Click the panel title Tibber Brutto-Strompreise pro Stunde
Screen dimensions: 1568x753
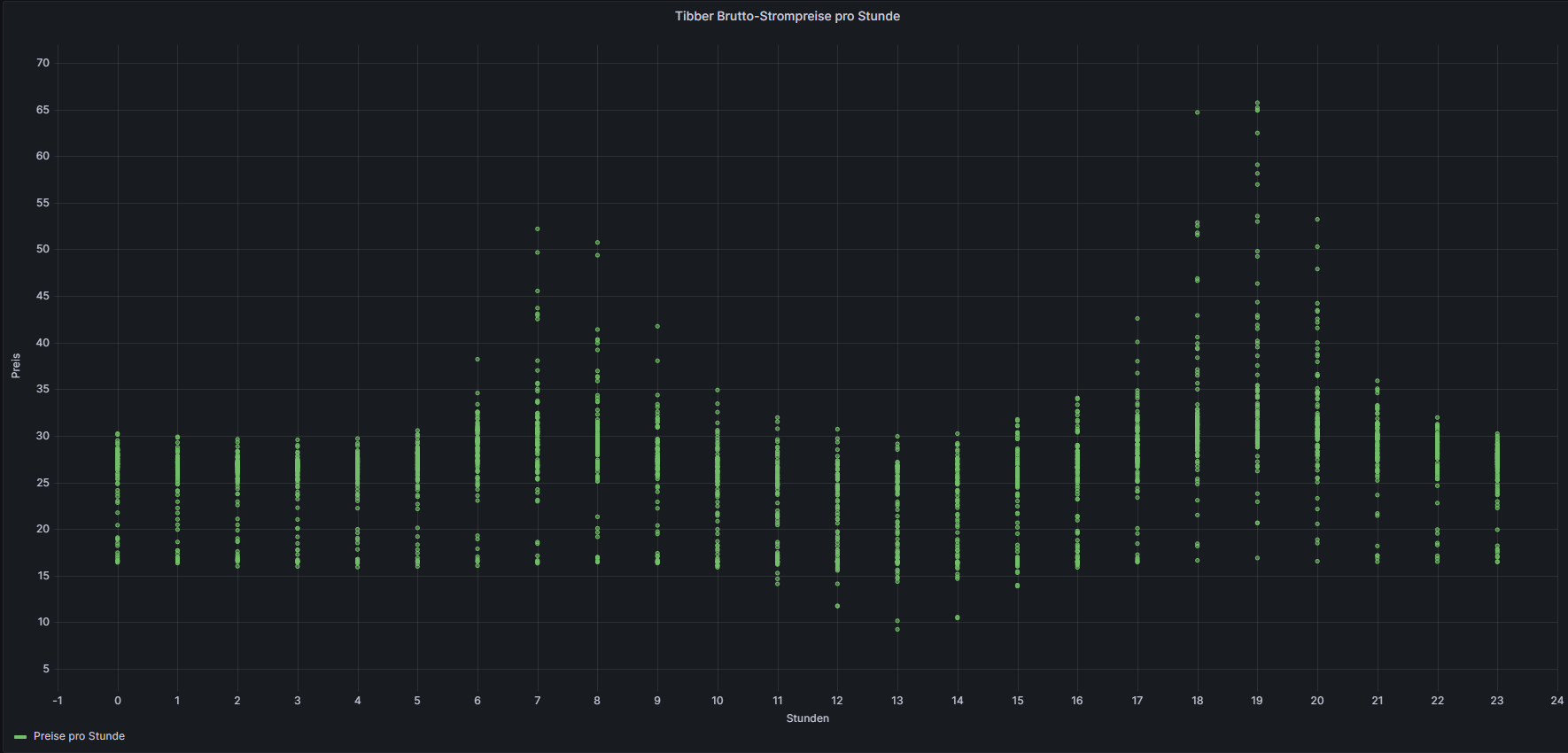coord(787,16)
